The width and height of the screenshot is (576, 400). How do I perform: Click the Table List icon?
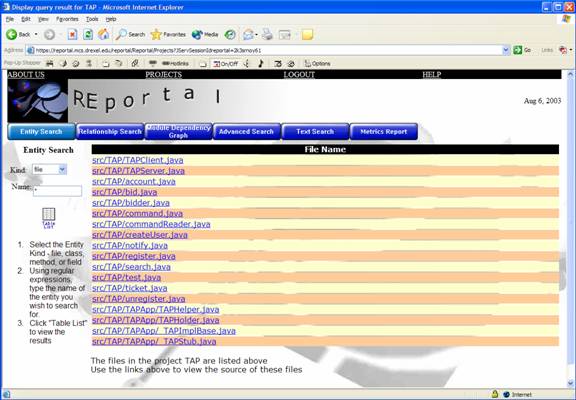pyautogui.click(x=48, y=218)
